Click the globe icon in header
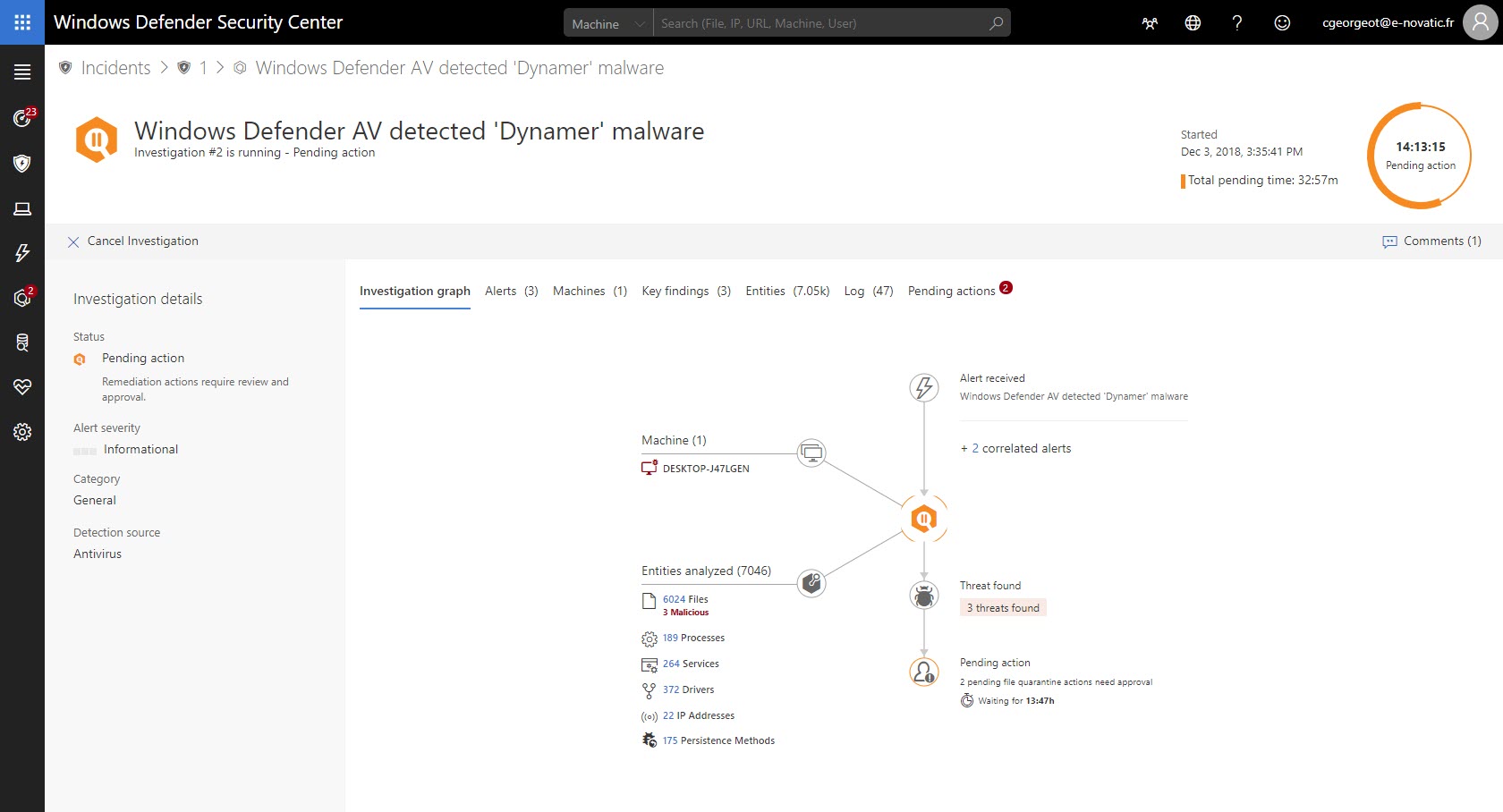 click(1193, 23)
